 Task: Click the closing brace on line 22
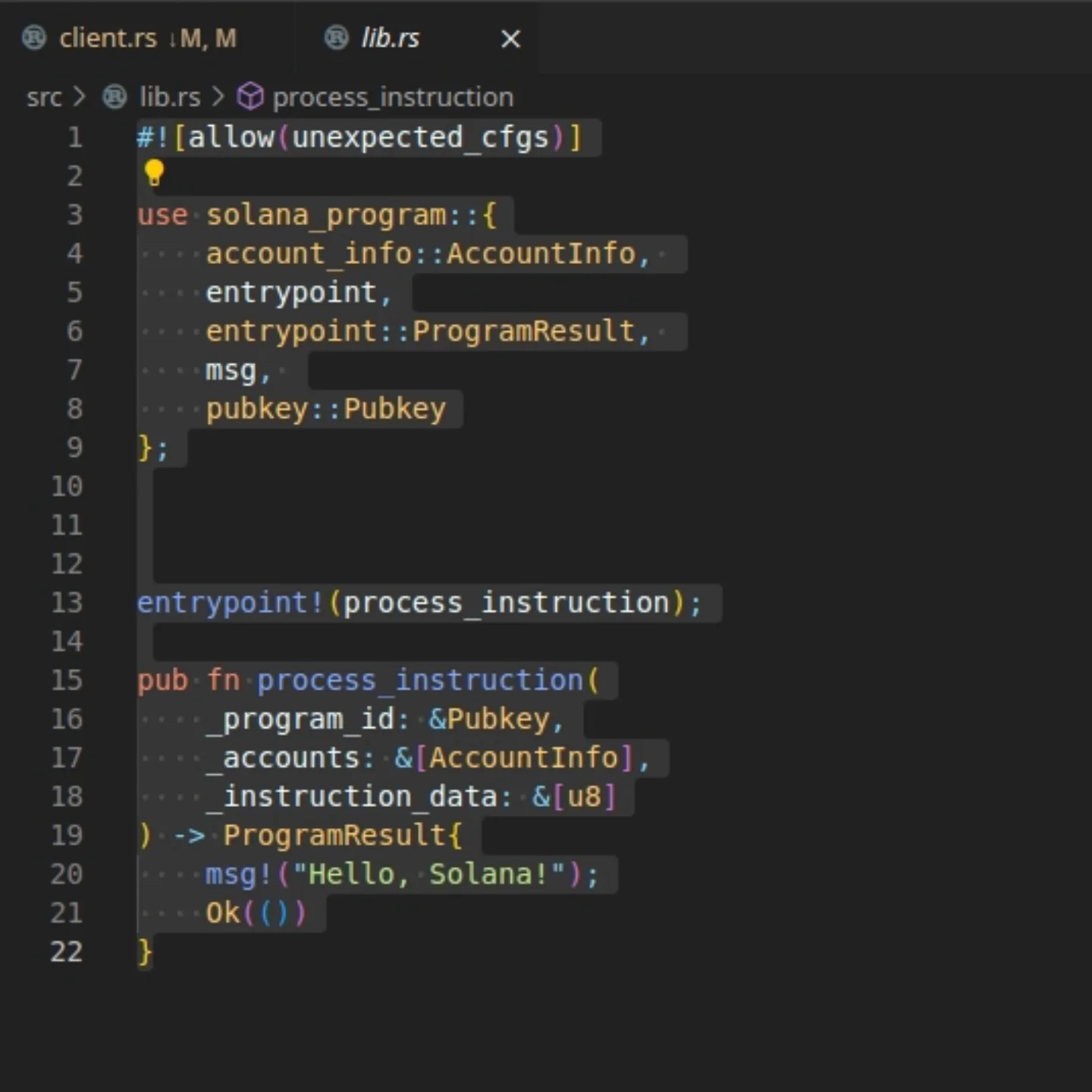(x=145, y=952)
